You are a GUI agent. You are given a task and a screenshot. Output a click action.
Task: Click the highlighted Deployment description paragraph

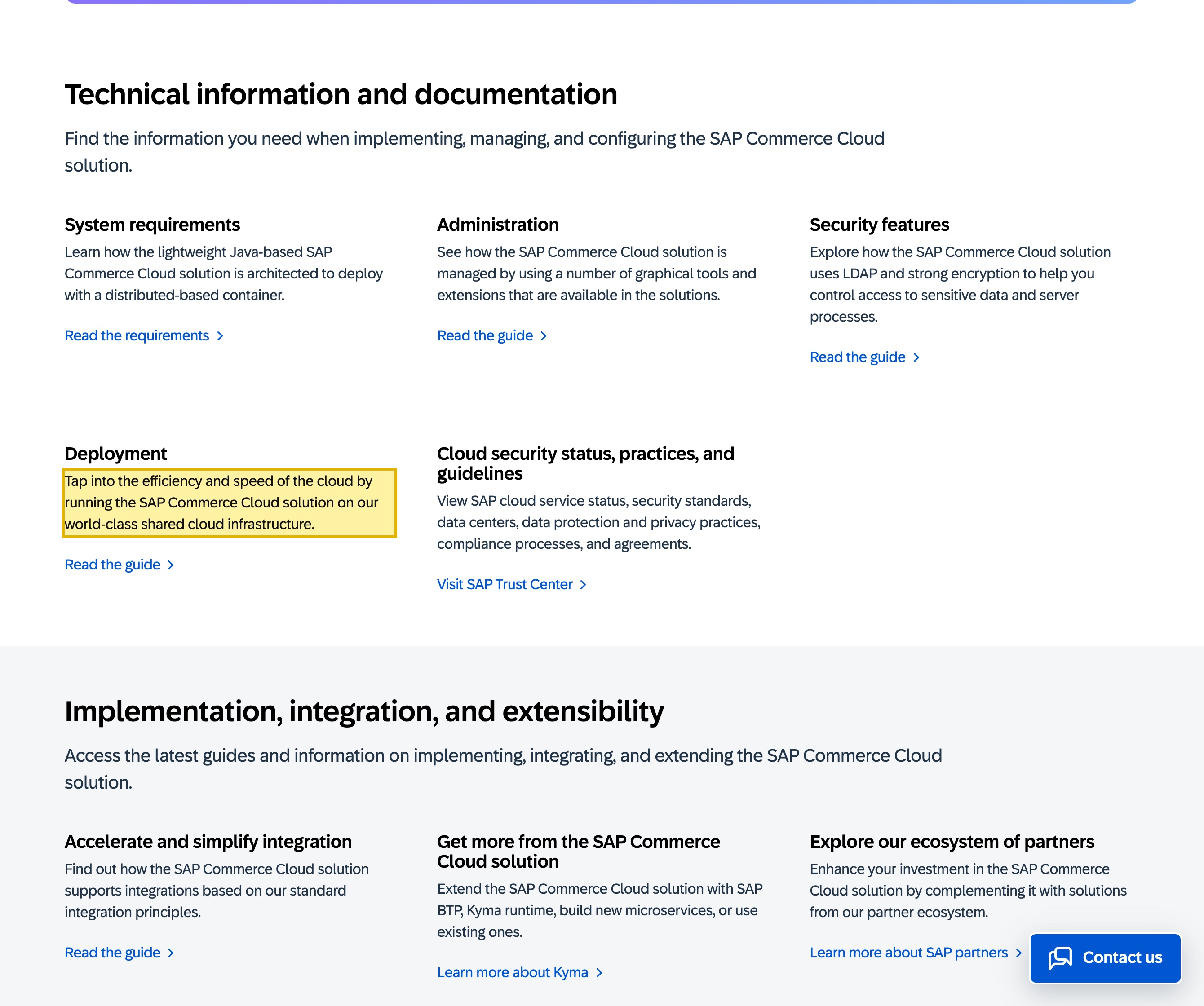[229, 503]
